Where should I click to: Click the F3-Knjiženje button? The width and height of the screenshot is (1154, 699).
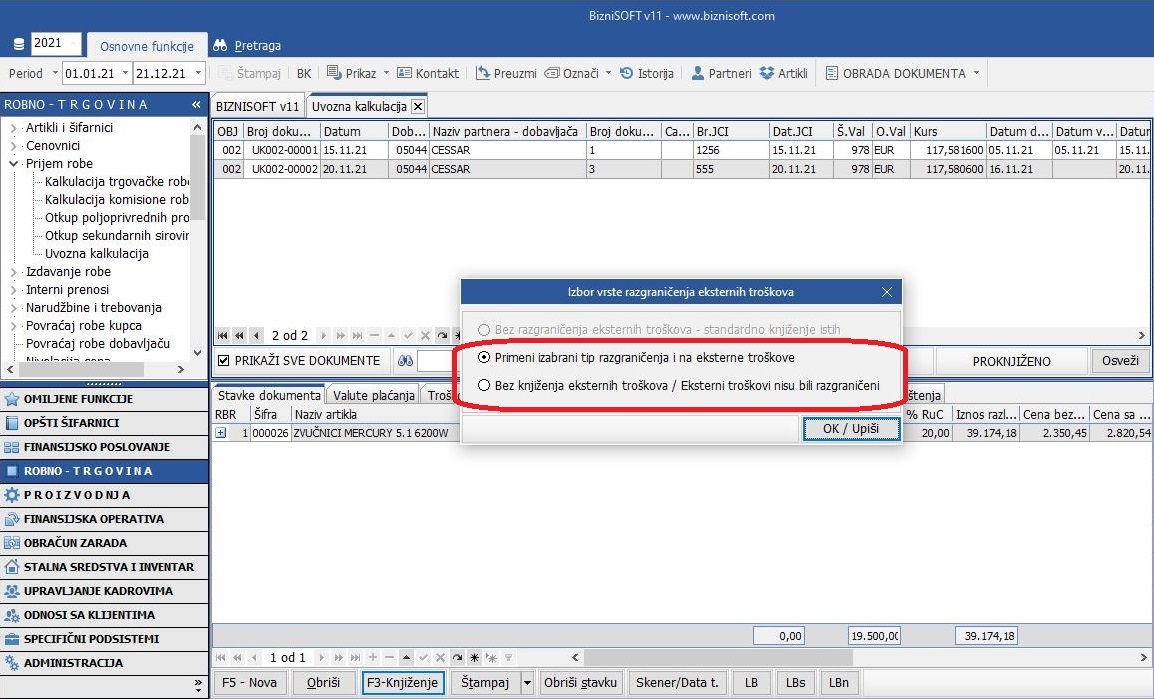point(402,683)
